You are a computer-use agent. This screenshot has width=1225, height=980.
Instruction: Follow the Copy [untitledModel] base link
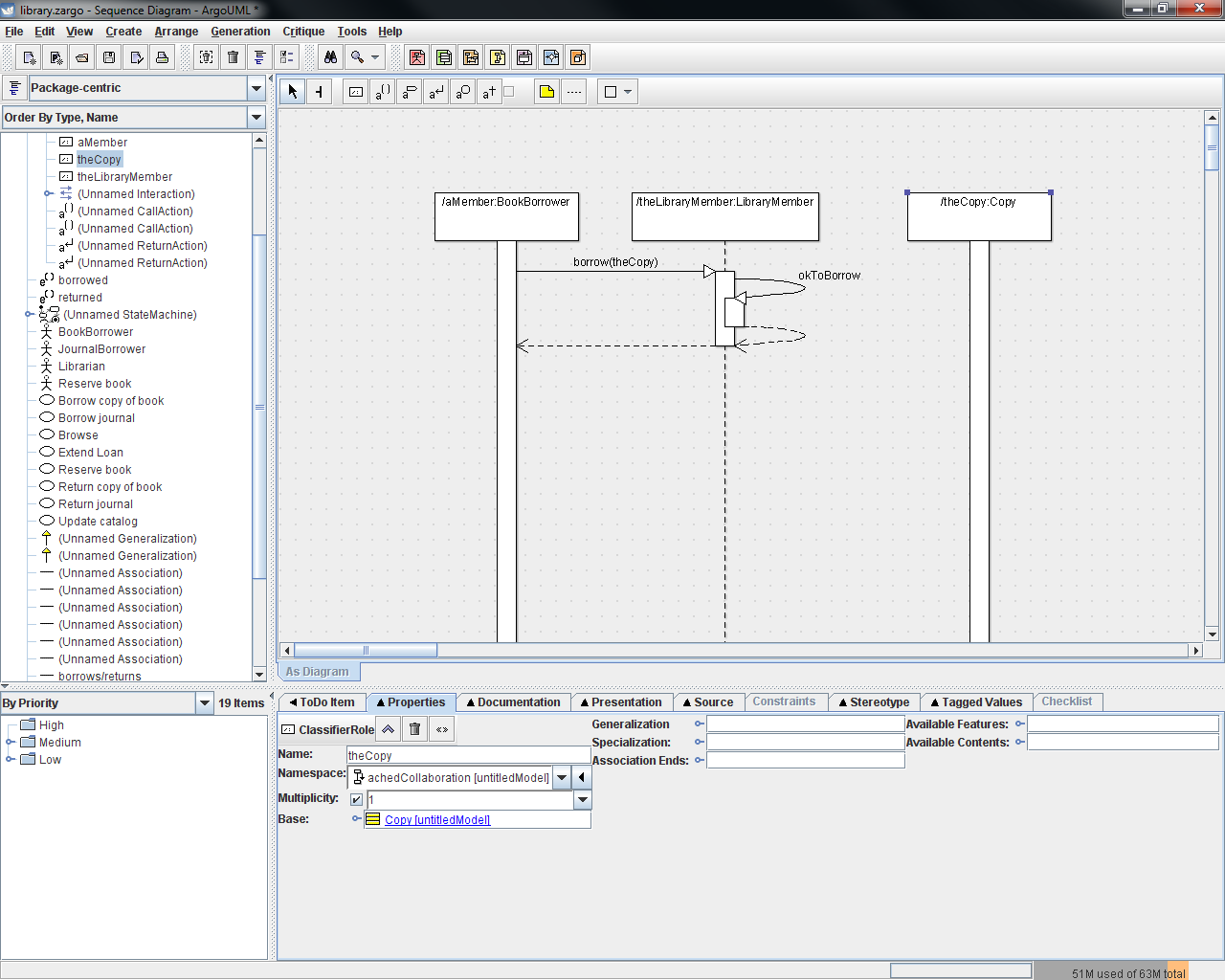[437, 820]
